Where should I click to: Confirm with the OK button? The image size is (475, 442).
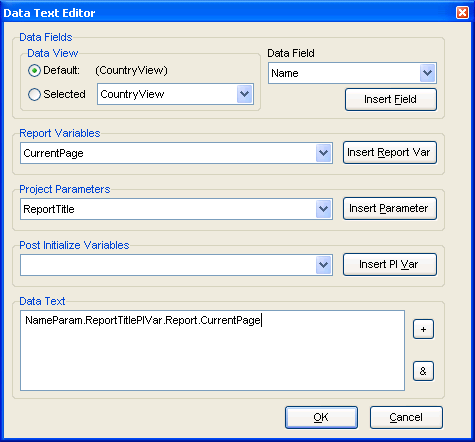click(x=321, y=417)
